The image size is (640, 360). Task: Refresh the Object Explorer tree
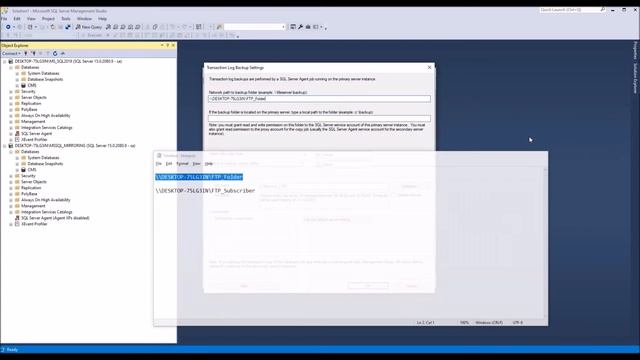click(x=55, y=53)
